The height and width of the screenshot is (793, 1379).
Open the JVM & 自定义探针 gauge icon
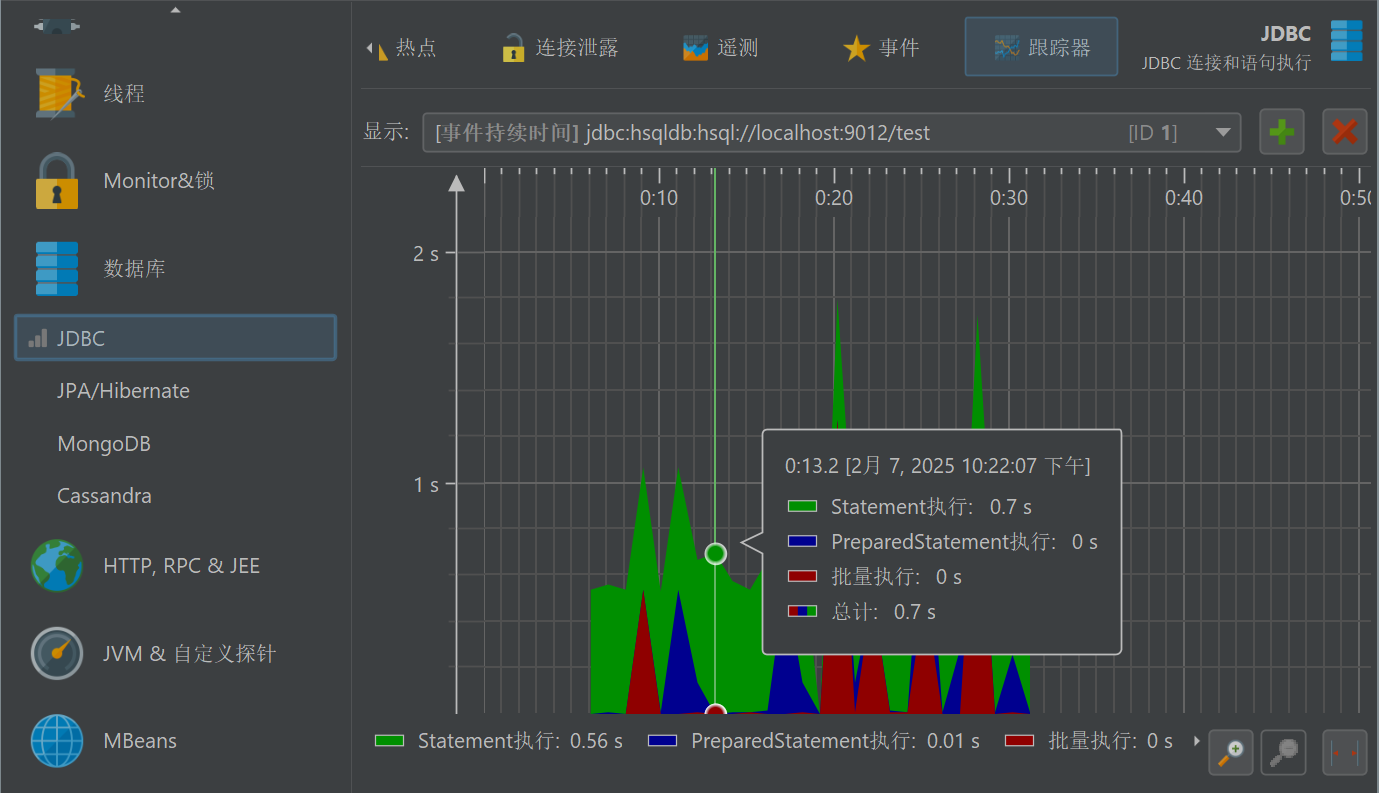point(57,653)
